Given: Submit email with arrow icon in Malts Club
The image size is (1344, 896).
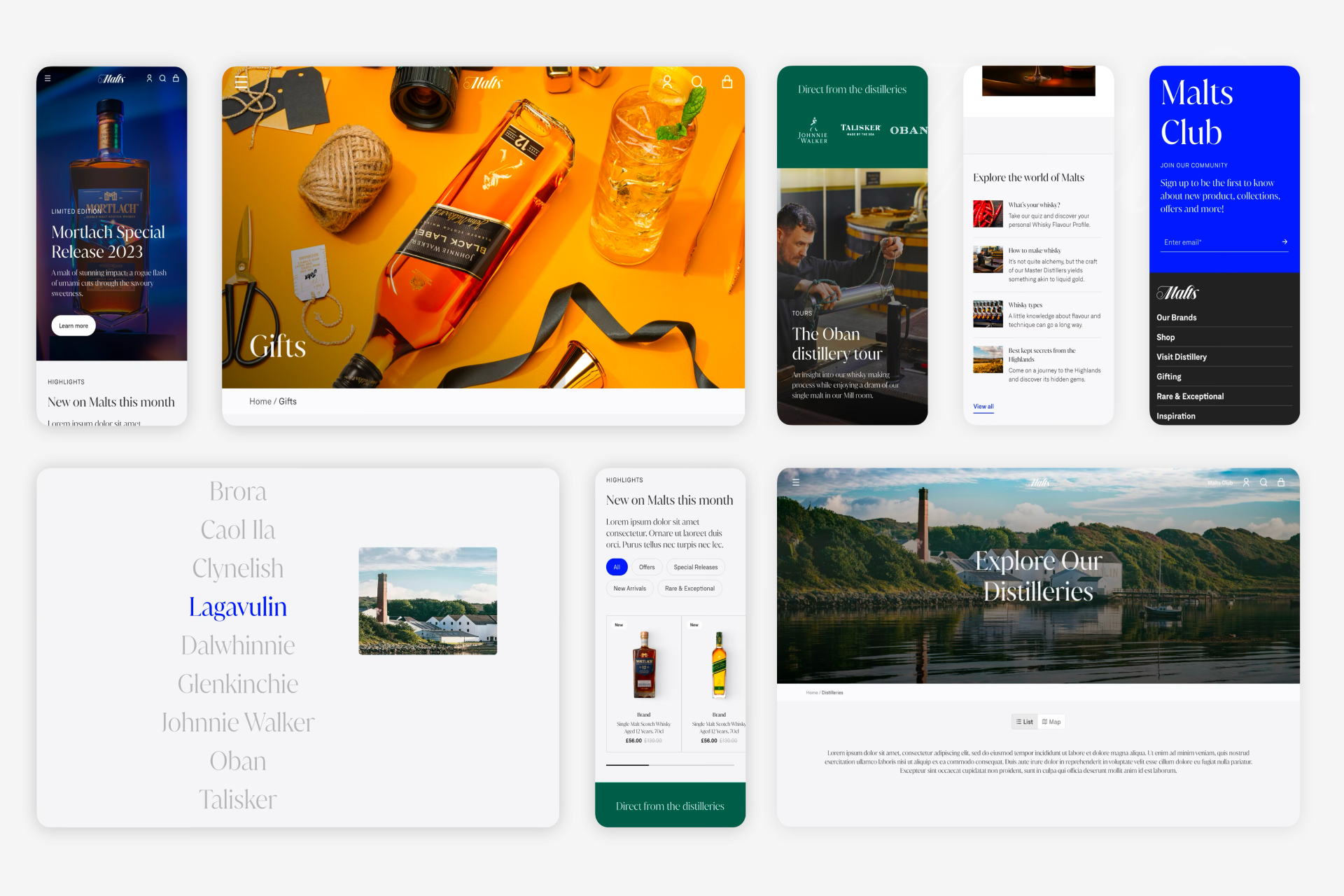Looking at the screenshot, I should point(1284,242).
